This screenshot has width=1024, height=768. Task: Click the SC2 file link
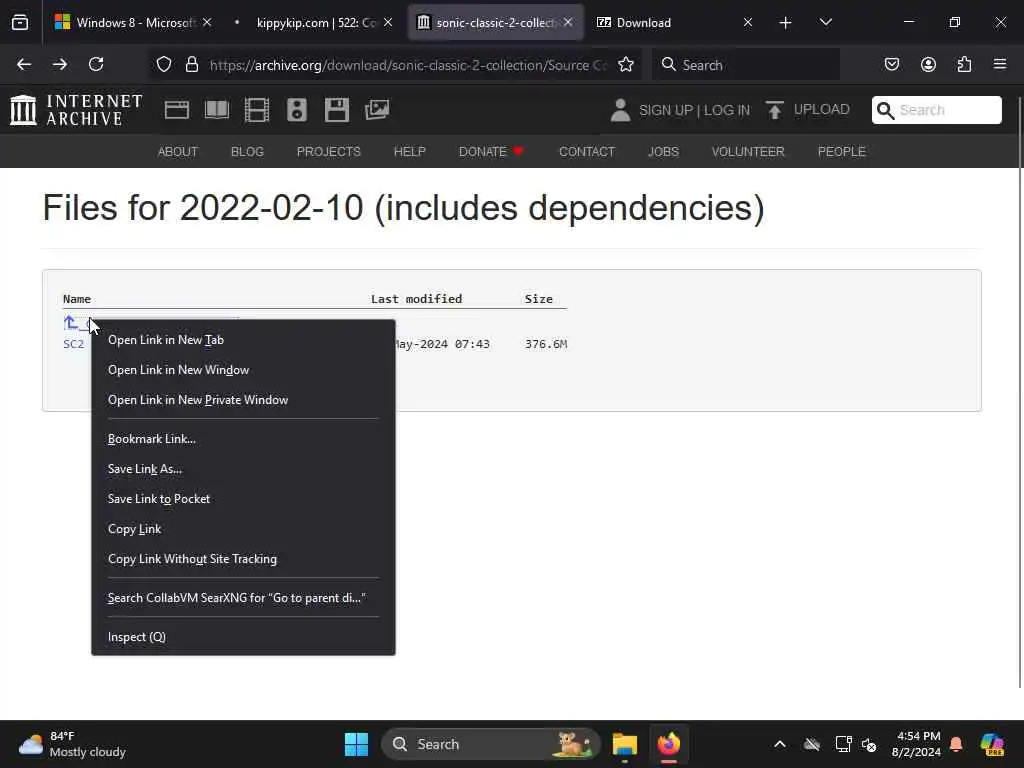(74, 344)
